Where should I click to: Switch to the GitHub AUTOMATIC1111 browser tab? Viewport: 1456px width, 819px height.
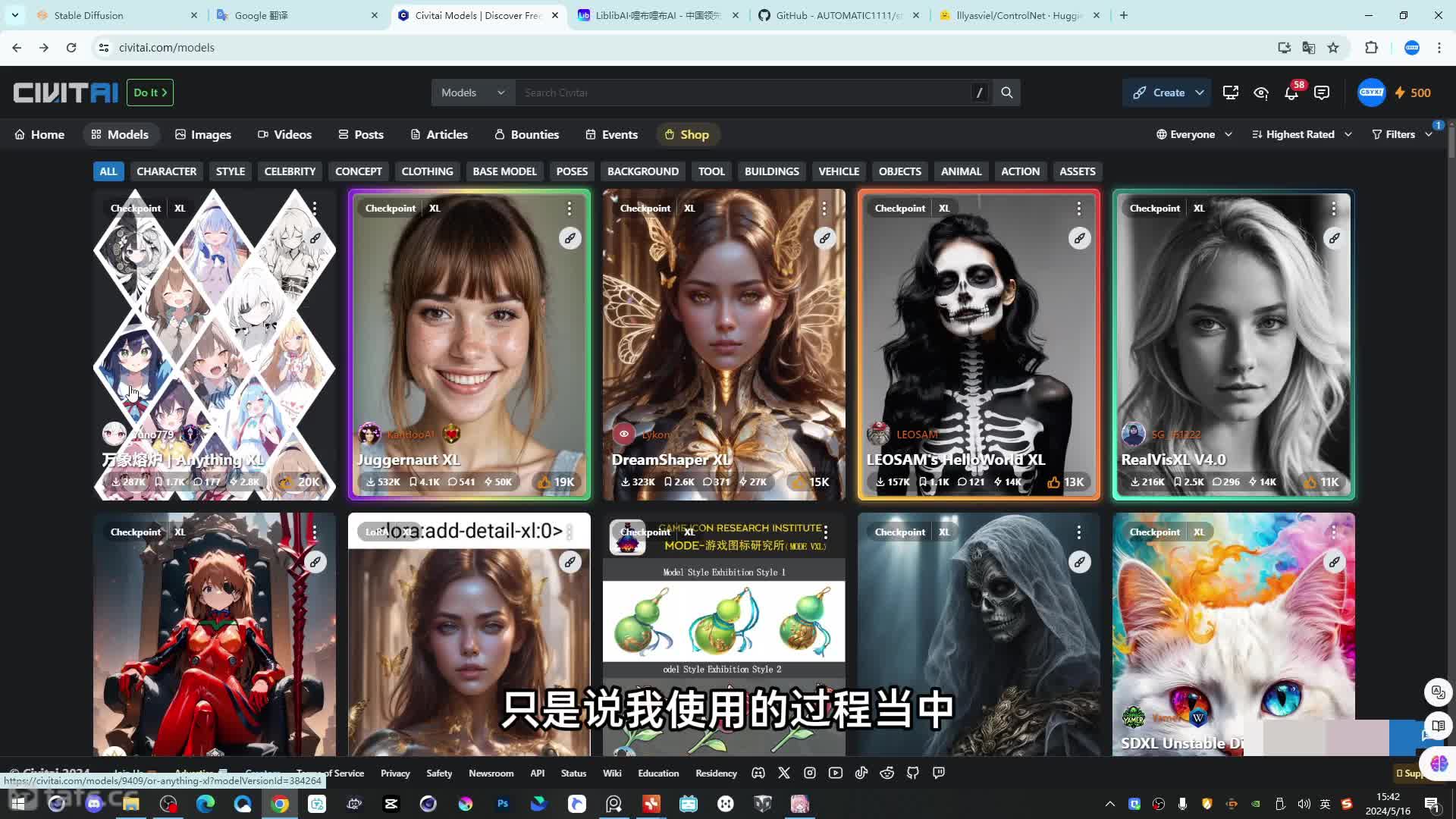(839, 15)
